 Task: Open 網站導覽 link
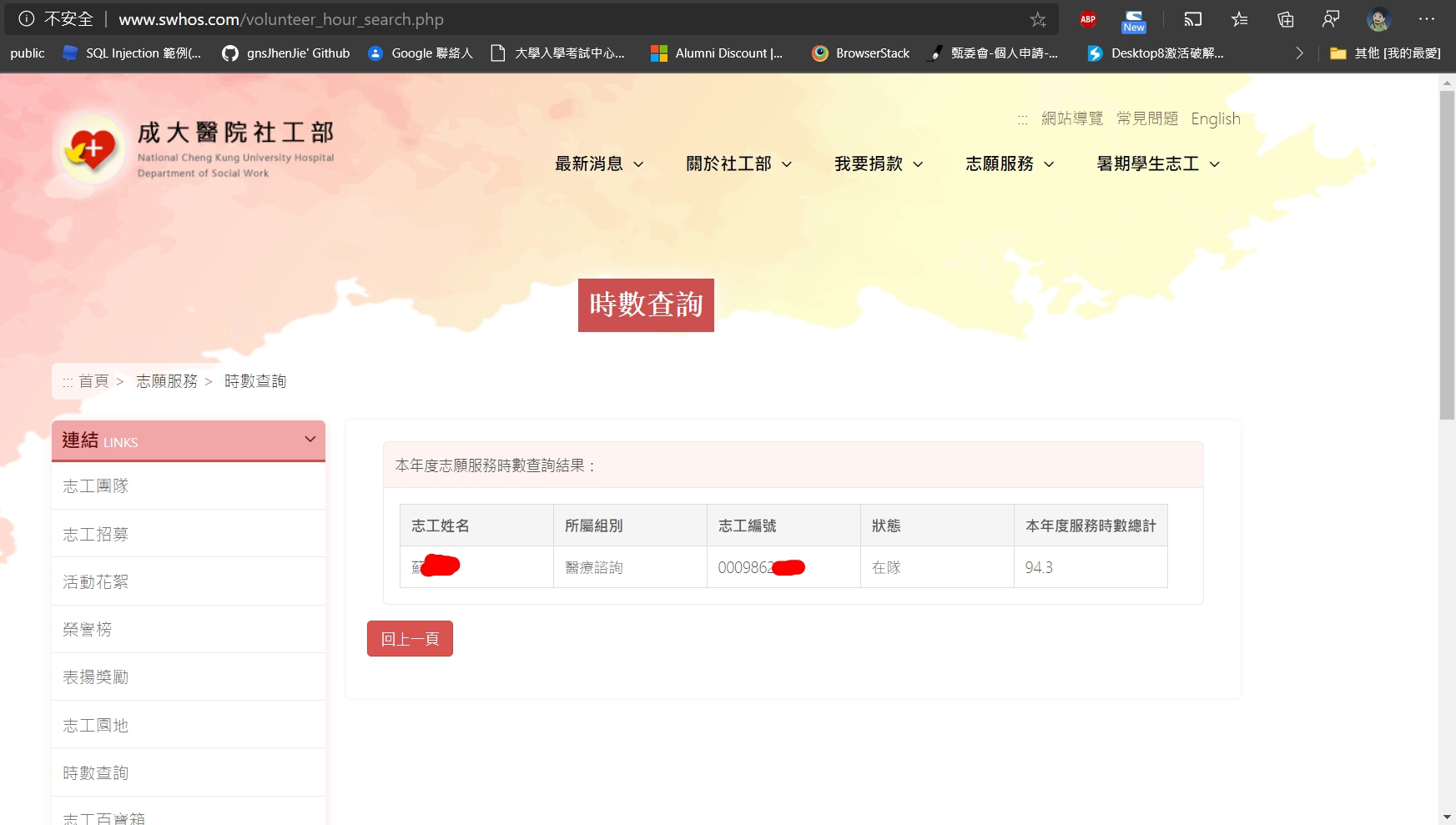[x=1072, y=118]
